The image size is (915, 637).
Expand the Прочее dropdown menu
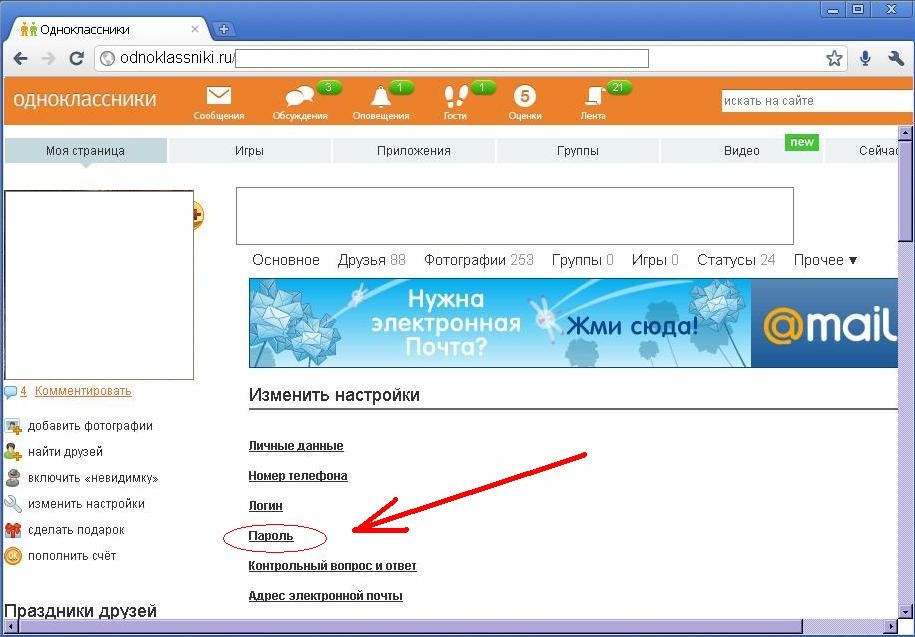tap(825, 260)
